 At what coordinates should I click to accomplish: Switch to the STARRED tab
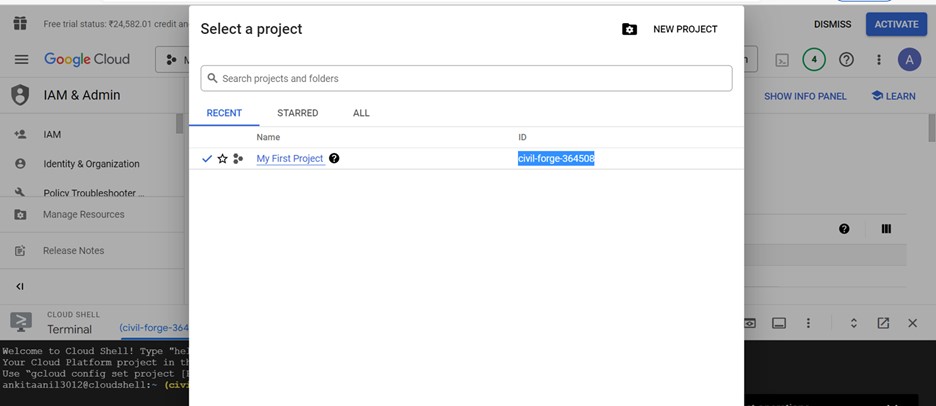(297, 113)
